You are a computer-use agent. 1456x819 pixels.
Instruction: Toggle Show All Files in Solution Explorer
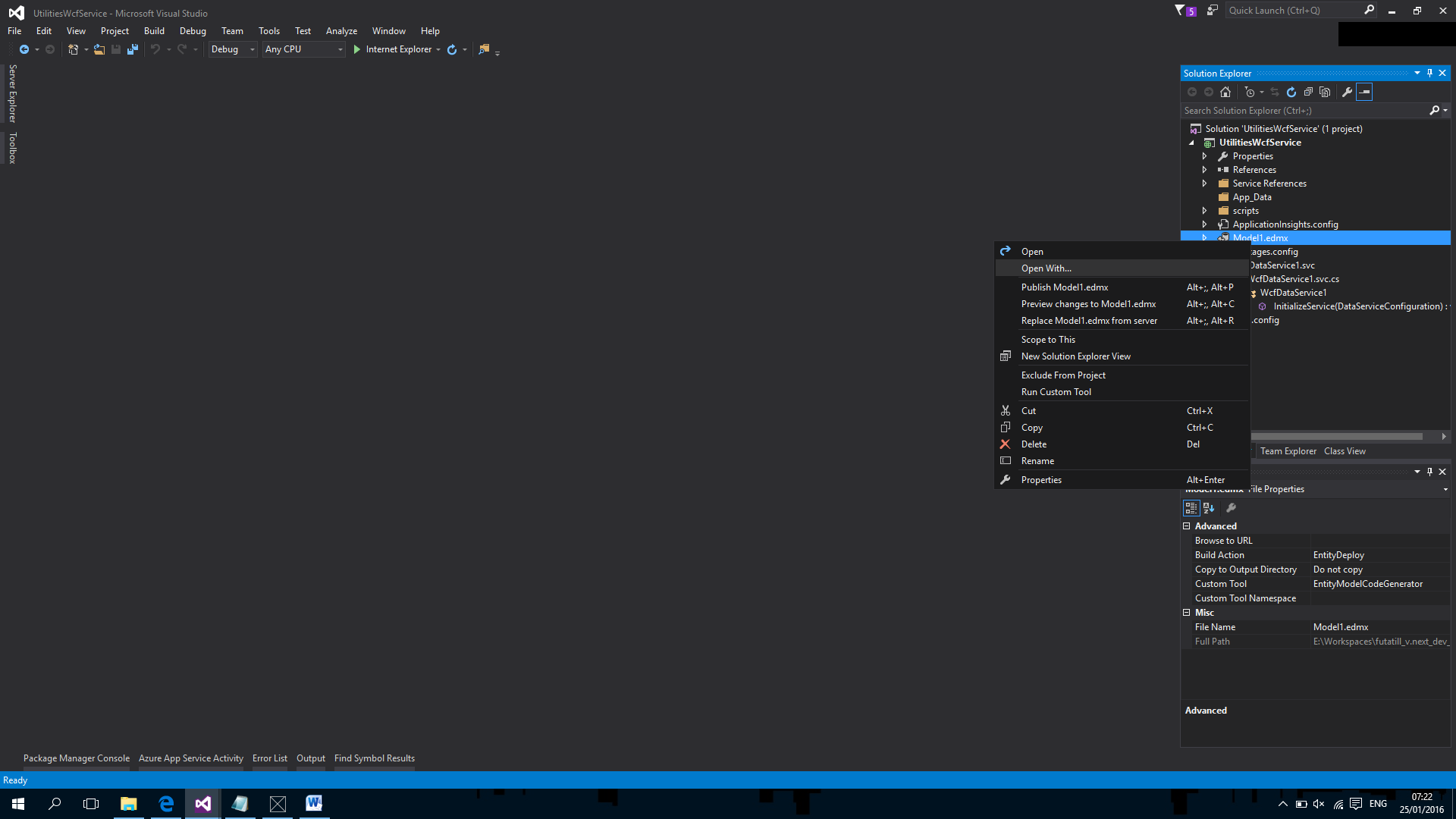[1325, 92]
